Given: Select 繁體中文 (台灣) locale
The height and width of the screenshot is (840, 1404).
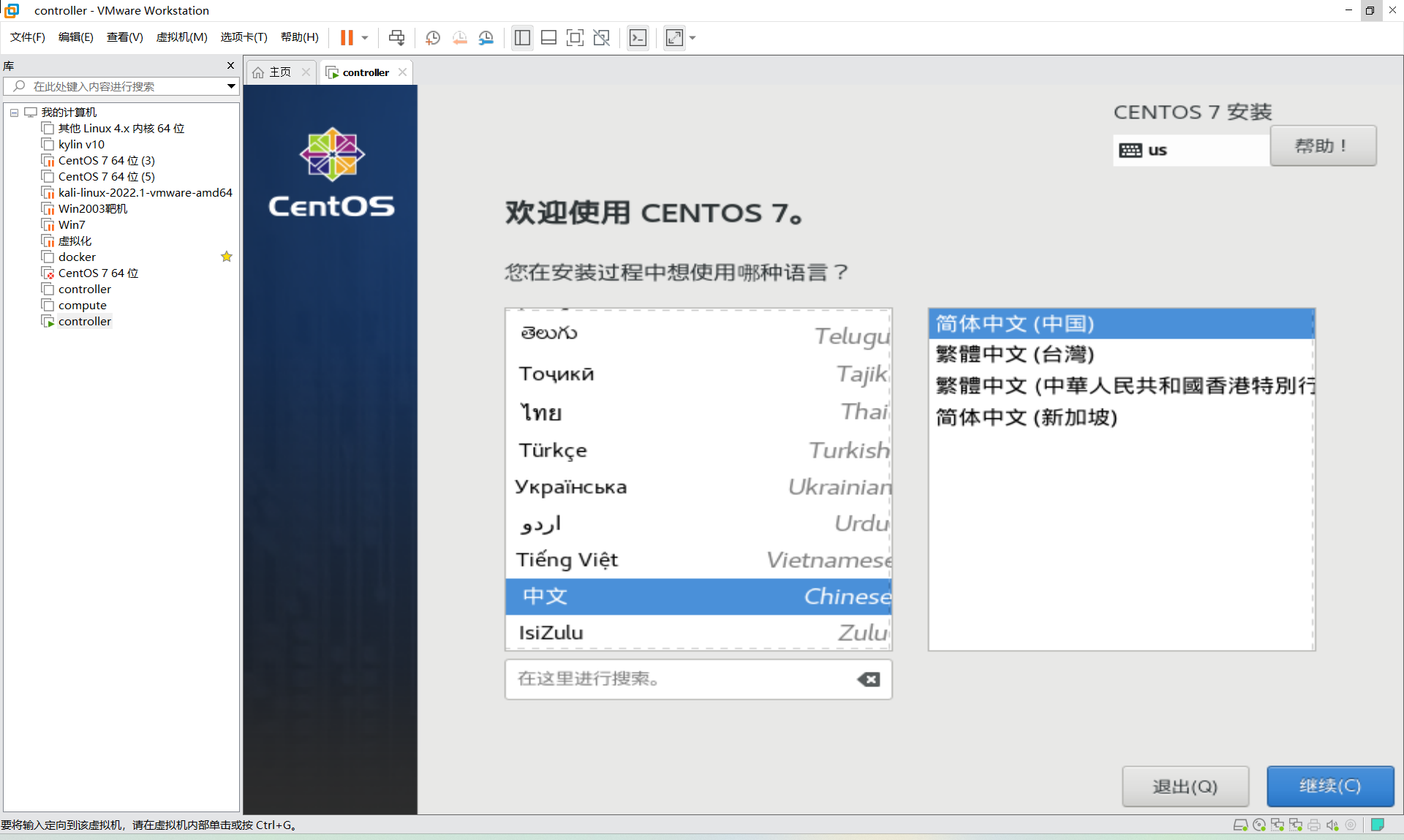Looking at the screenshot, I should [x=1015, y=355].
